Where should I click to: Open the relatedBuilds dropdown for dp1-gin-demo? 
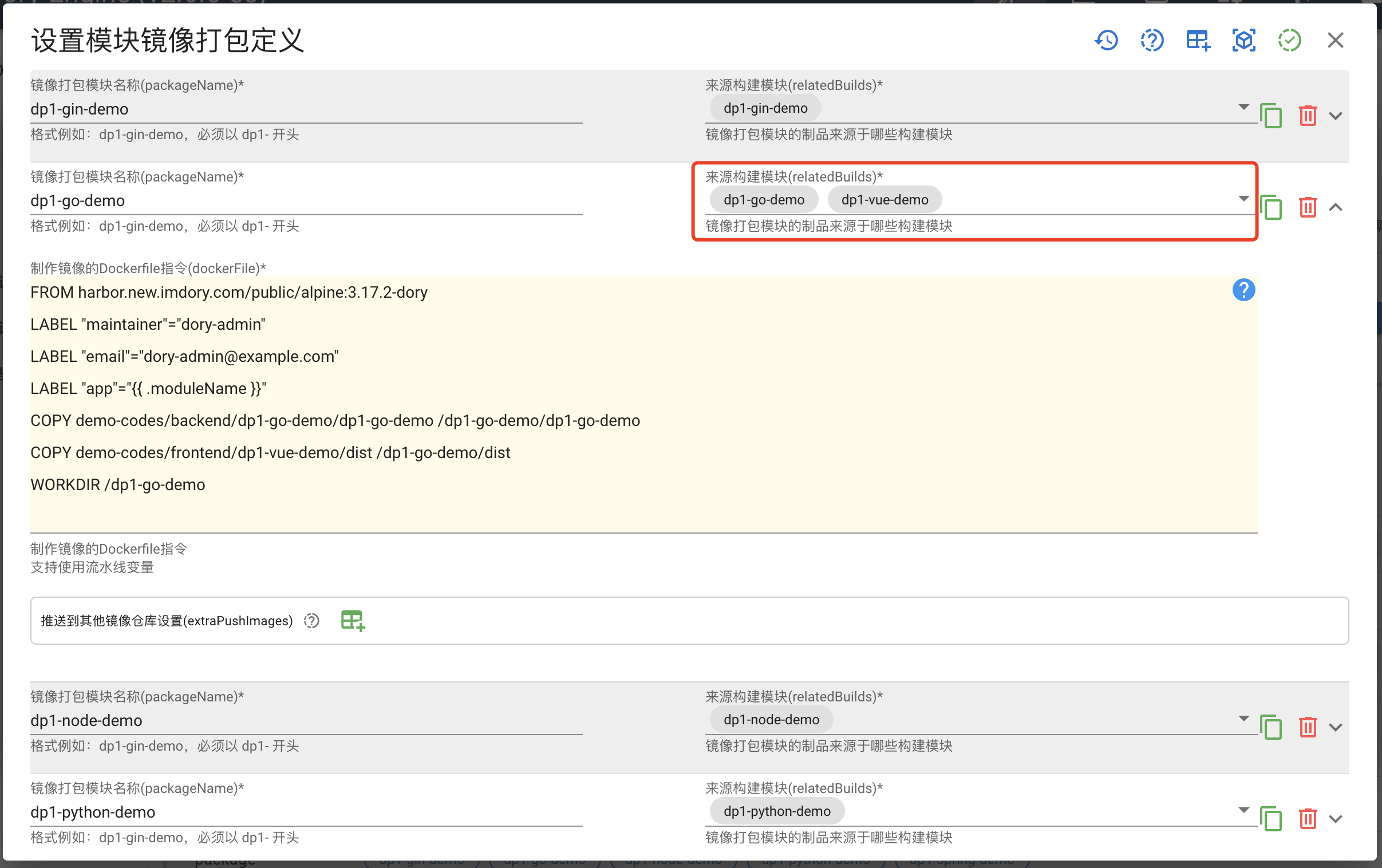coord(1243,106)
